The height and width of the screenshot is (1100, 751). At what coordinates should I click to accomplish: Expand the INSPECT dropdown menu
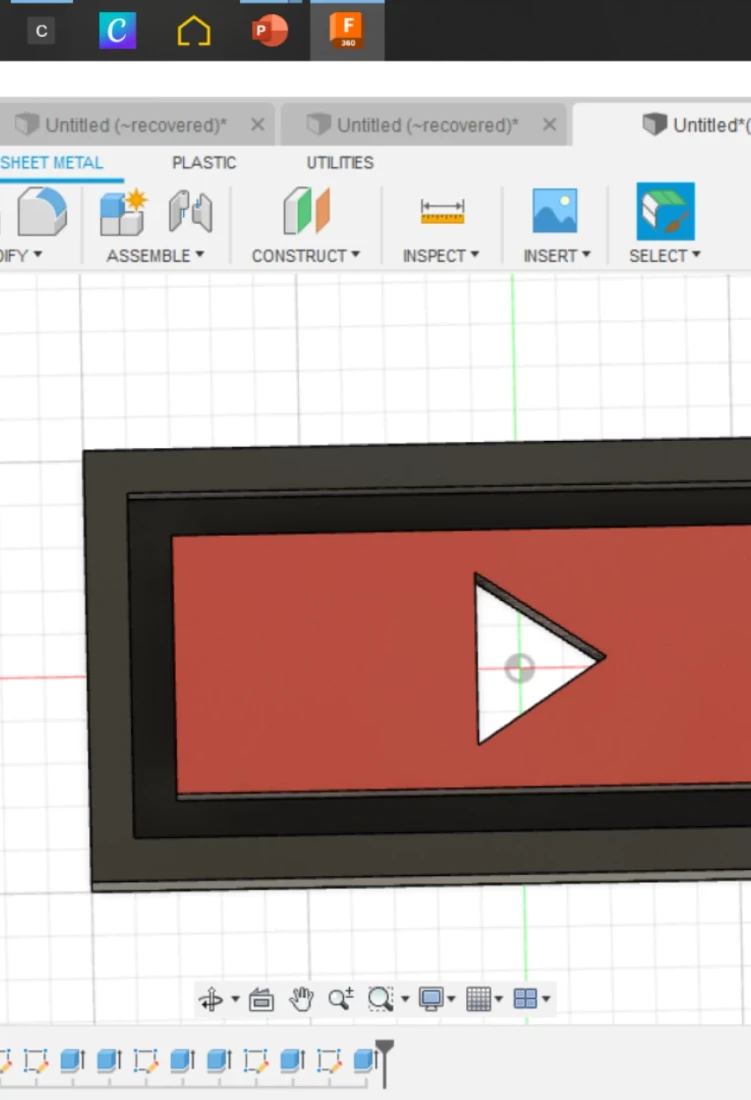coord(440,255)
